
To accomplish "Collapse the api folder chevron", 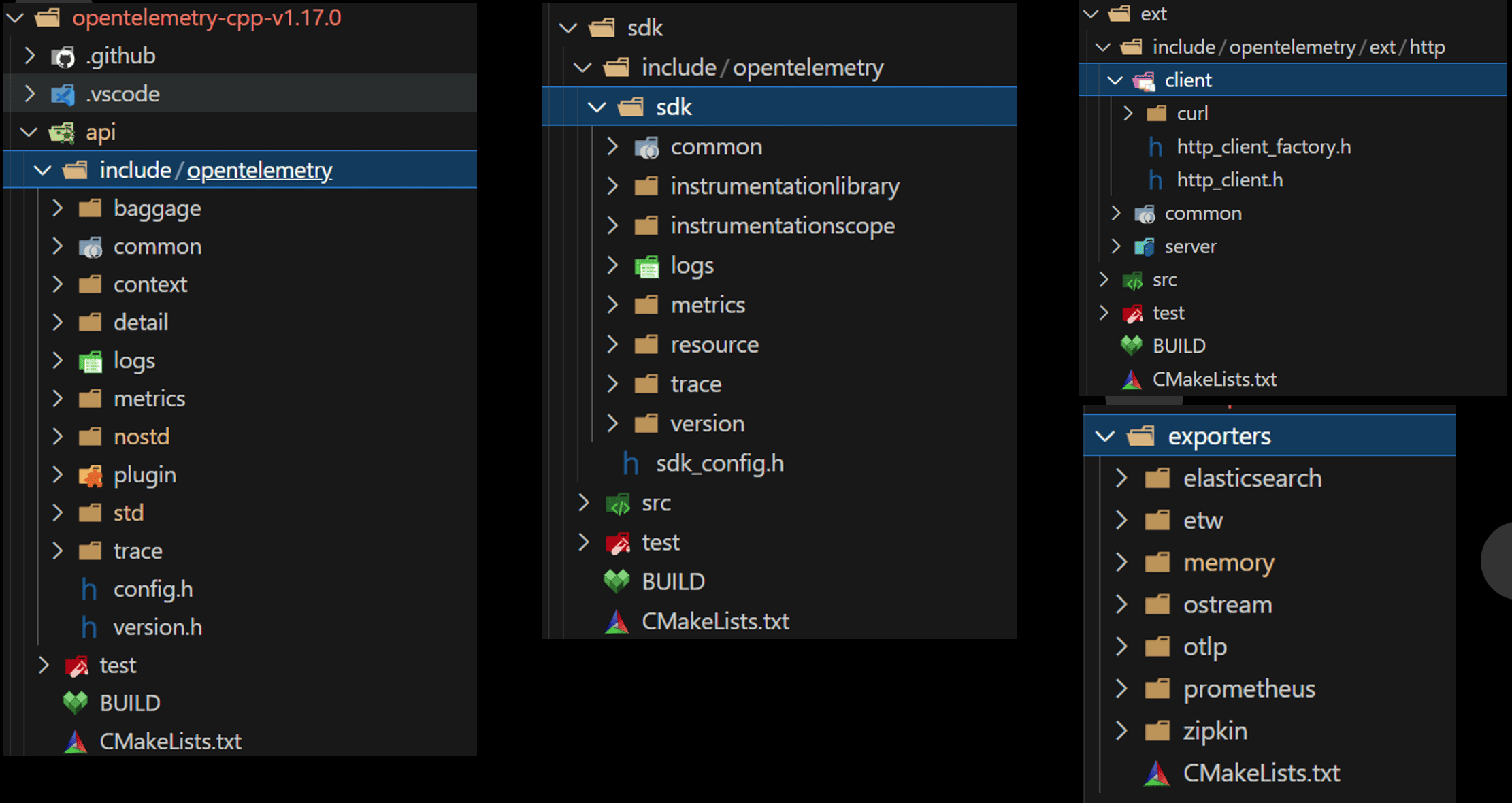I will tap(29, 132).
